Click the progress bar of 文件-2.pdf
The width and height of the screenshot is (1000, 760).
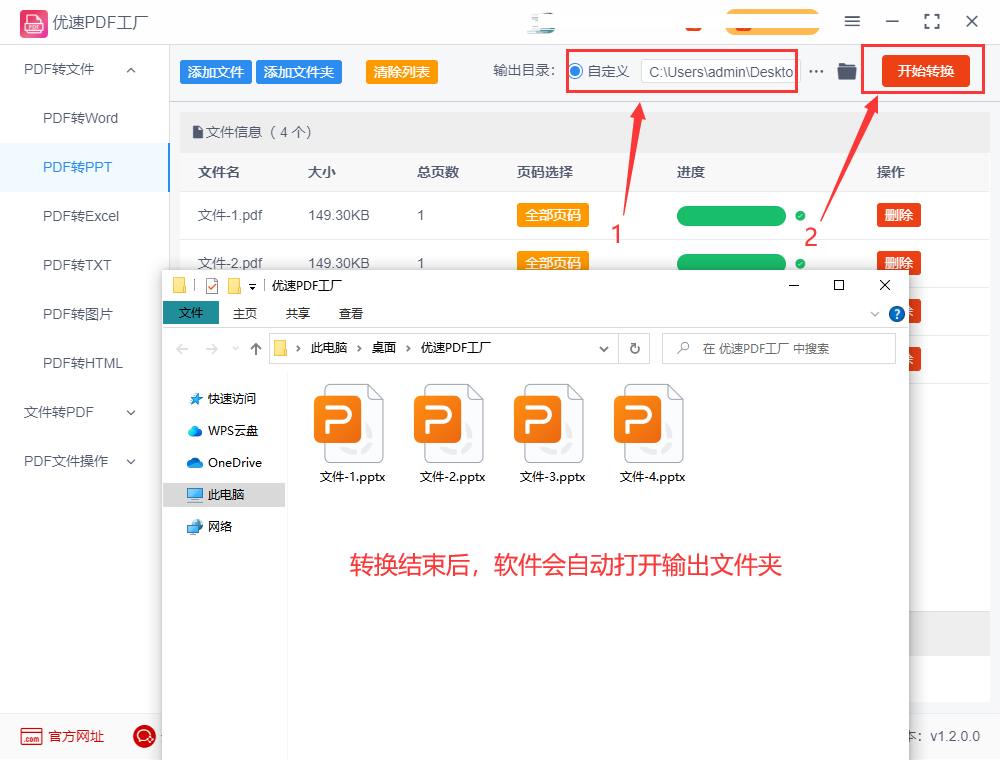click(x=732, y=262)
